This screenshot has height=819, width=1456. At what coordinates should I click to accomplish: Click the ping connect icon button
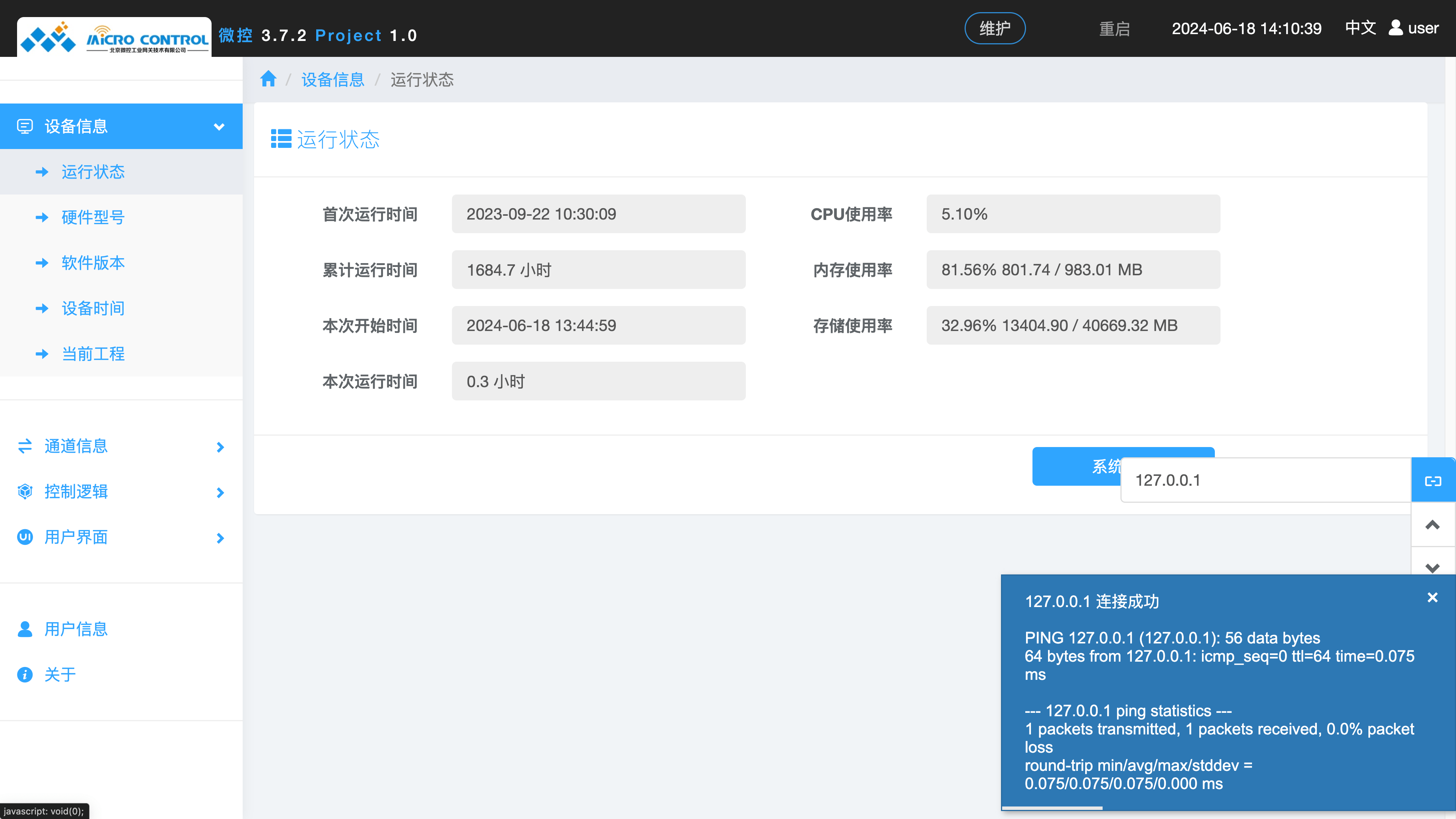coord(1433,480)
